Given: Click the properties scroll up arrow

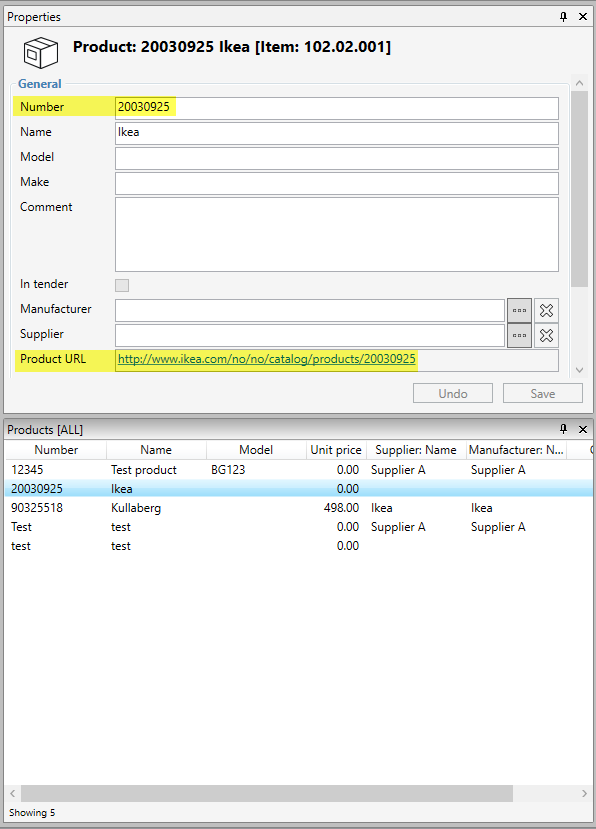Looking at the screenshot, I should (x=580, y=83).
